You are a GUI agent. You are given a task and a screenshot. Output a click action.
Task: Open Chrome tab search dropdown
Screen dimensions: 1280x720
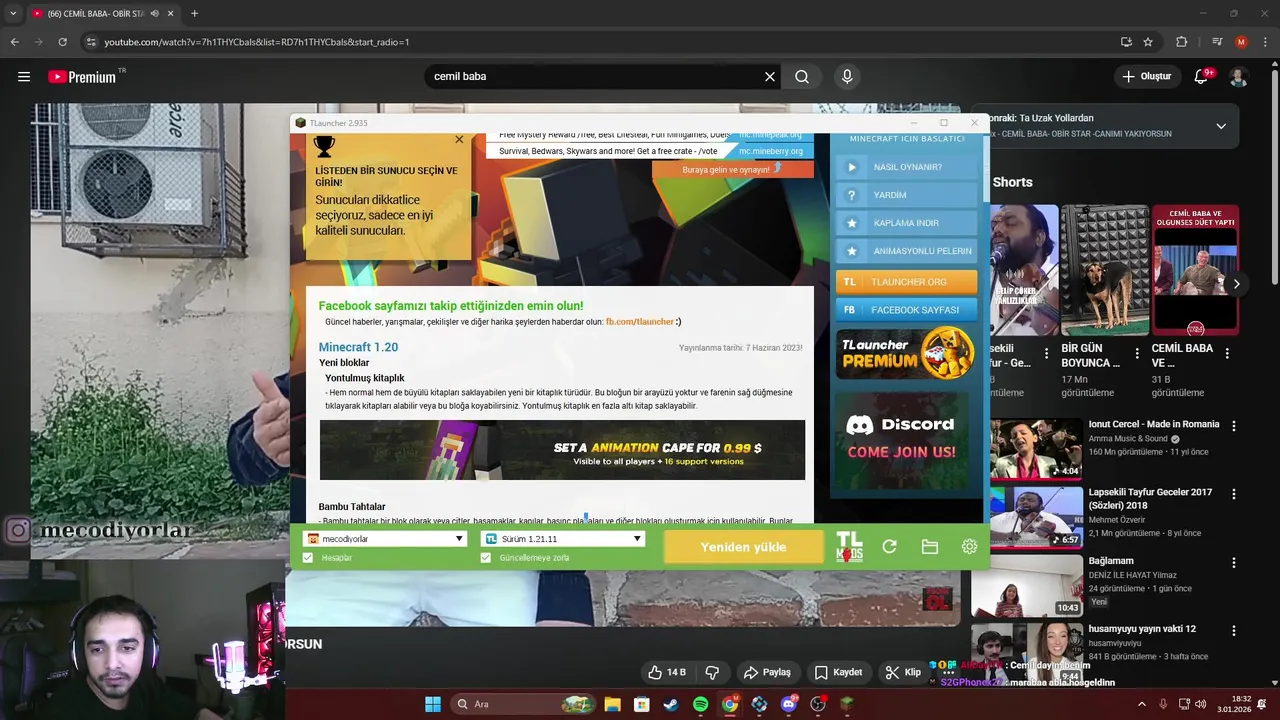point(13,14)
